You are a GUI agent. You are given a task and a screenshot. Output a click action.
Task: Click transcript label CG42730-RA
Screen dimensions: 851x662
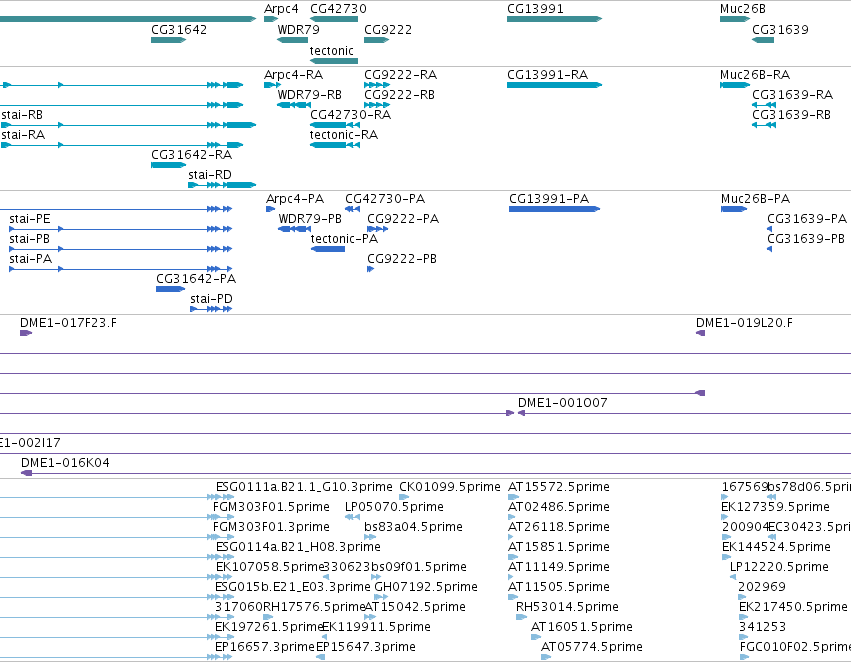coord(351,115)
